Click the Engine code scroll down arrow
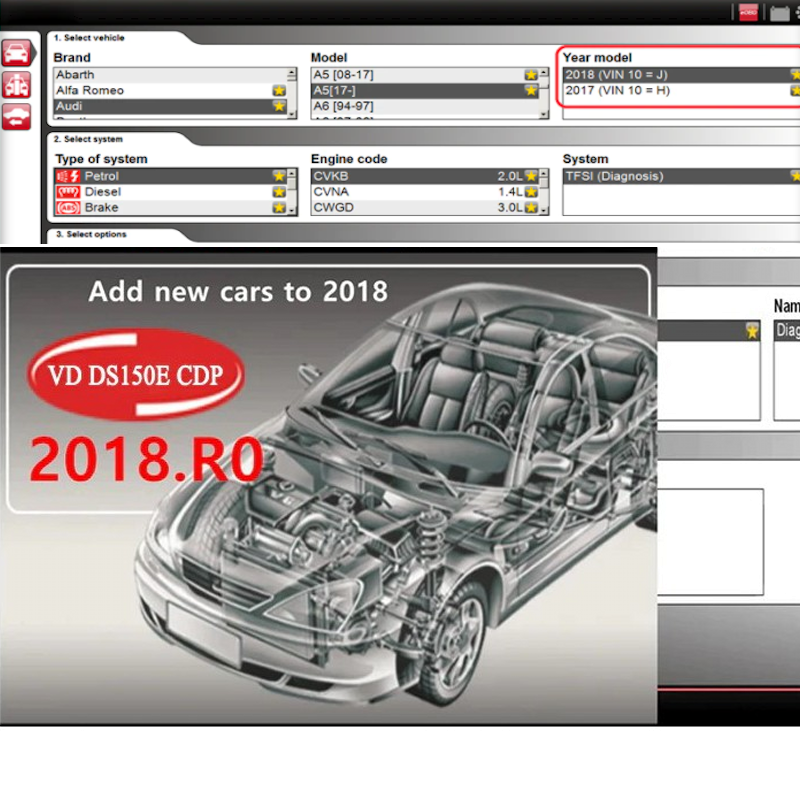The height and width of the screenshot is (800, 800). [x=544, y=210]
